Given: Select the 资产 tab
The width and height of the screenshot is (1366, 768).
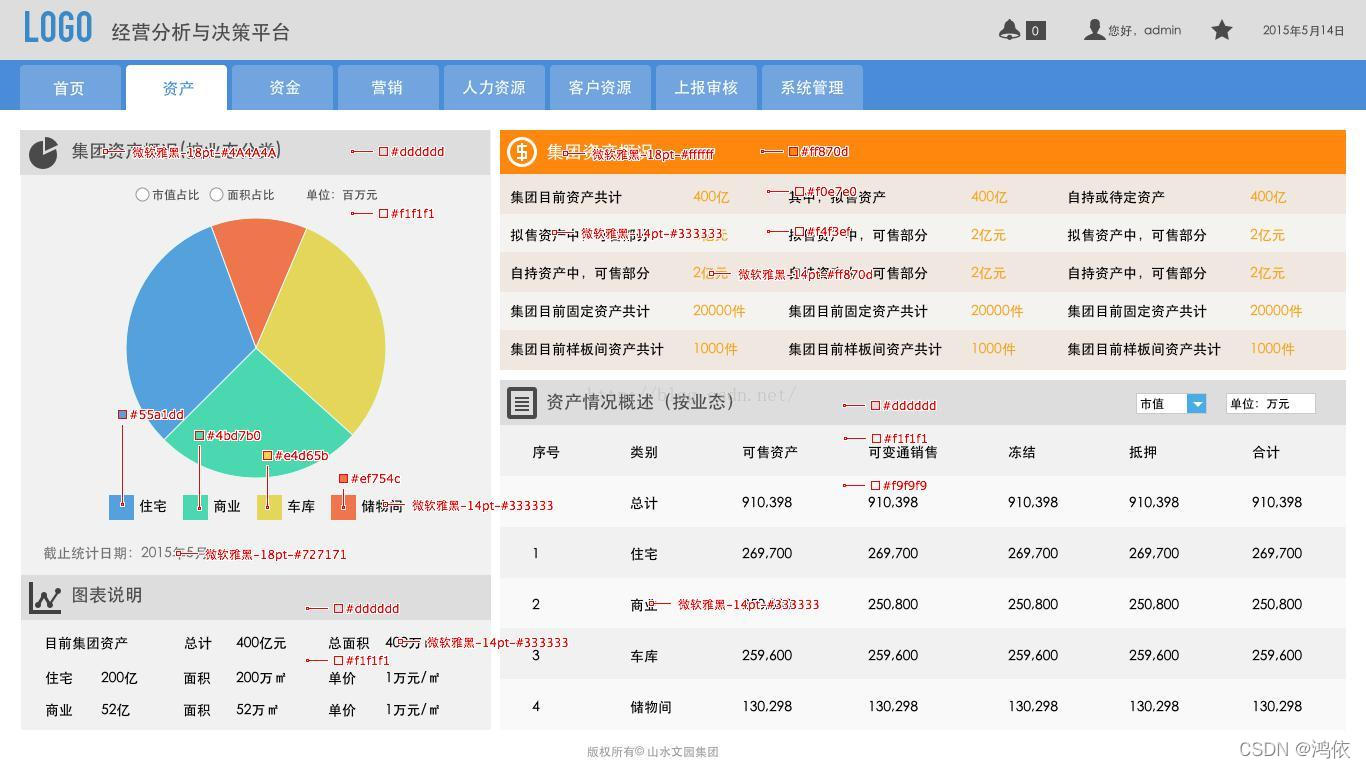Looking at the screenshot, I should point(177,88).
